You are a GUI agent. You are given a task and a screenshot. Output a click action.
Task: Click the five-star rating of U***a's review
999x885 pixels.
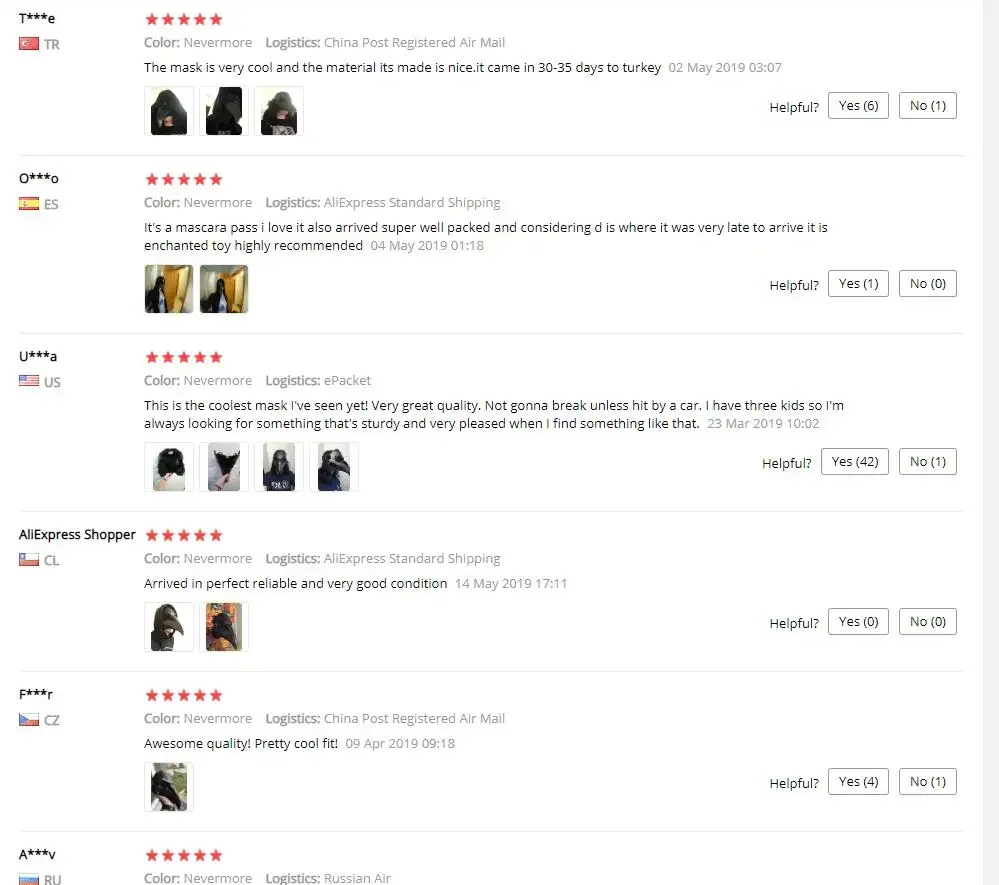183,357
